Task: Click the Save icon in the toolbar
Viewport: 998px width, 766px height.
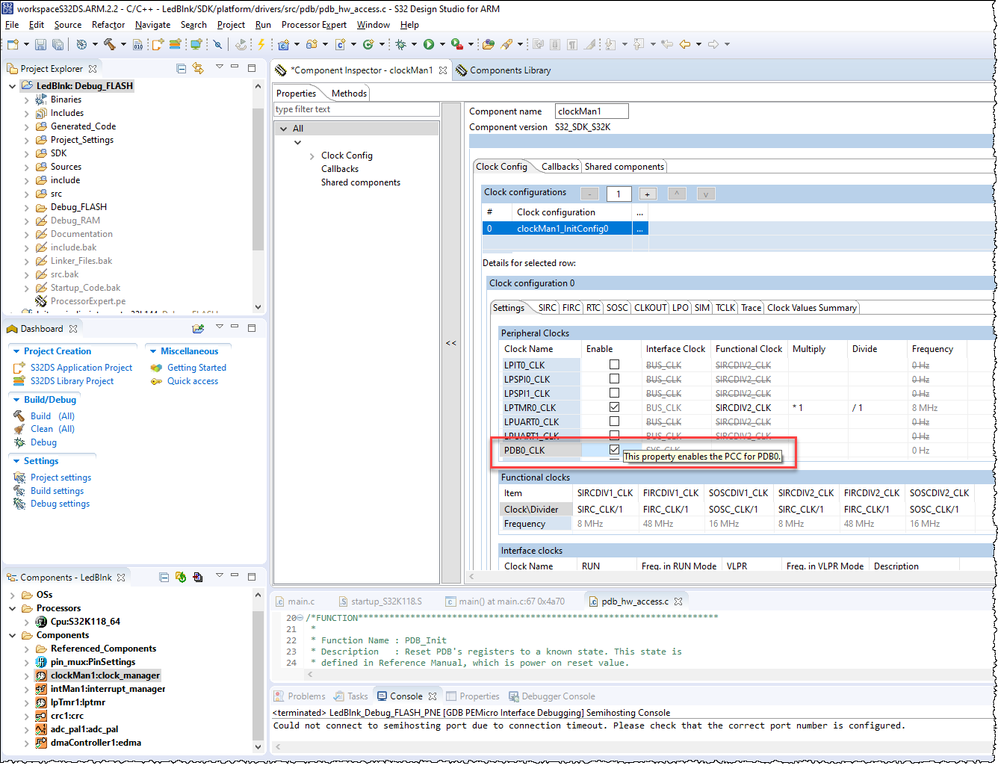Action: click(41, 44)
